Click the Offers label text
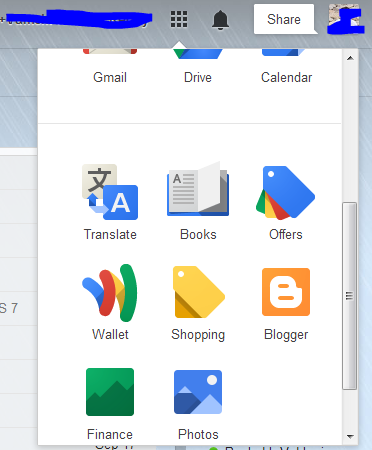Screen dimensions: 372x450 tap(286, 234)
